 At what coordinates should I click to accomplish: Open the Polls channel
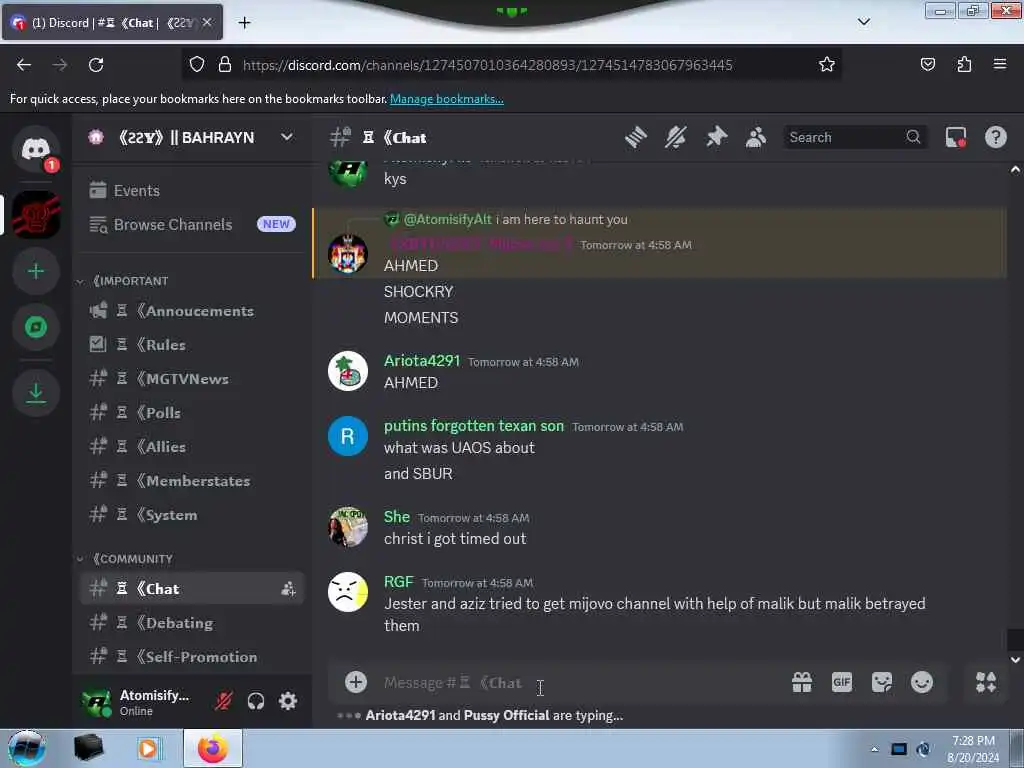[191, 413]
